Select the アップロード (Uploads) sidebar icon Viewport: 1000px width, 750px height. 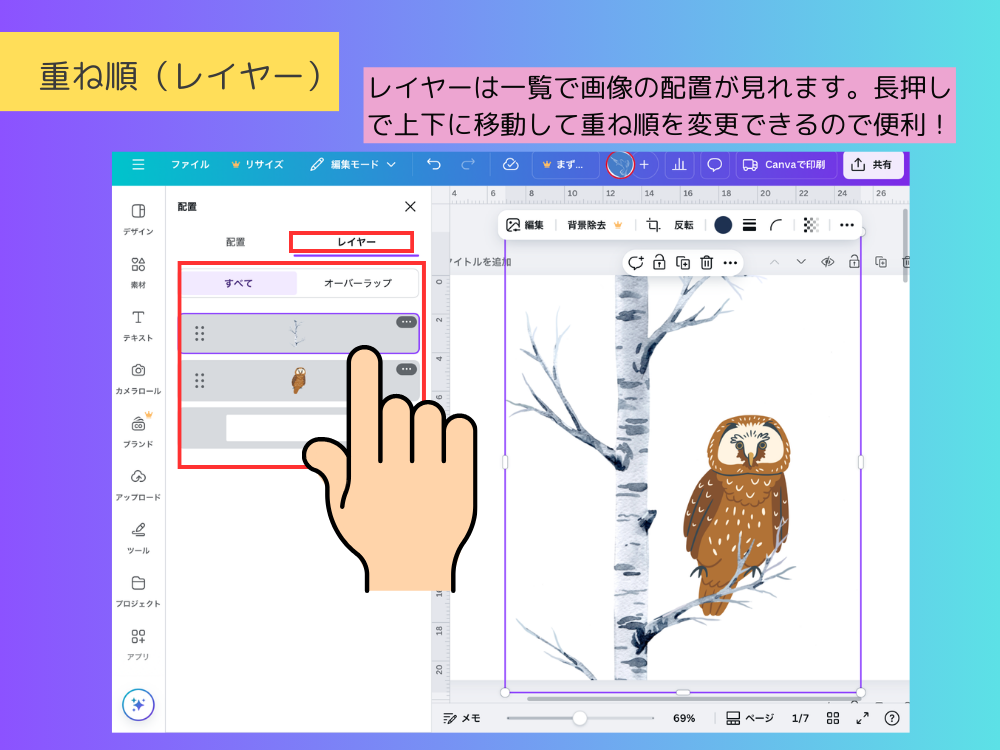tap(138, 478)
